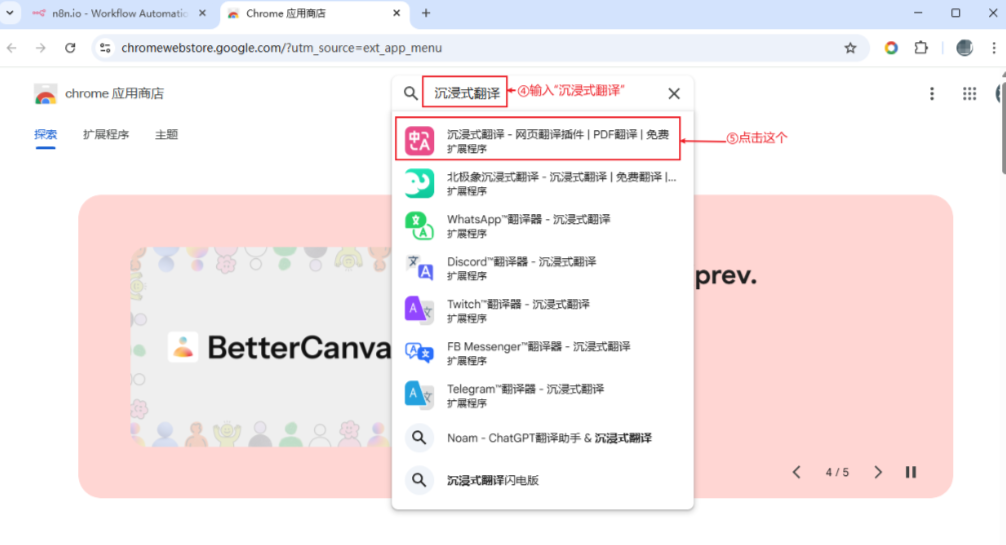Select the 探索 tab
This screenshot has width=1006, height=545.
click(x=46, y=135)
